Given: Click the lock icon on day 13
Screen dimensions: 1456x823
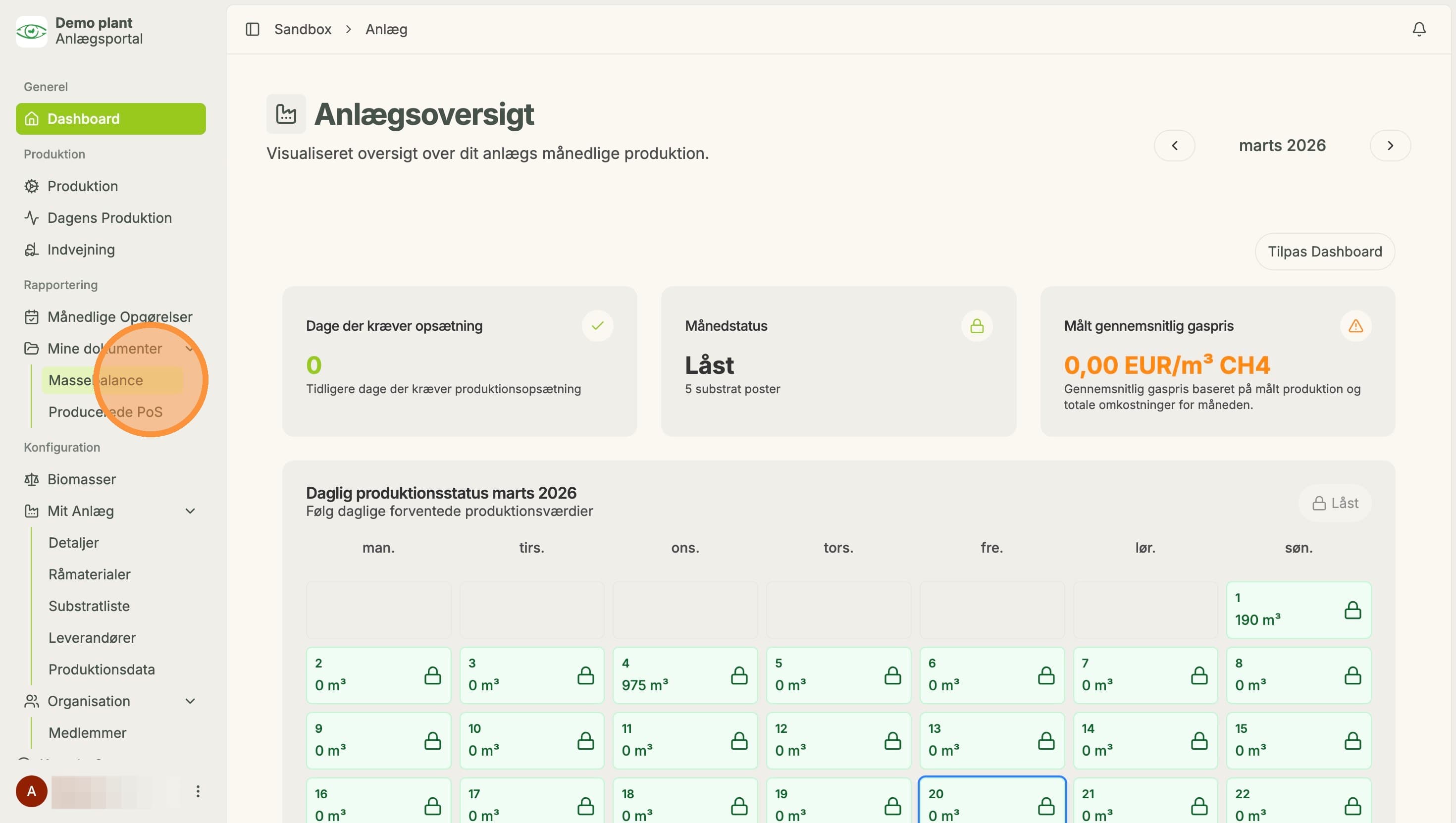Looking at the screenshot, I should pyautogui.click(x=1045, y=740).
